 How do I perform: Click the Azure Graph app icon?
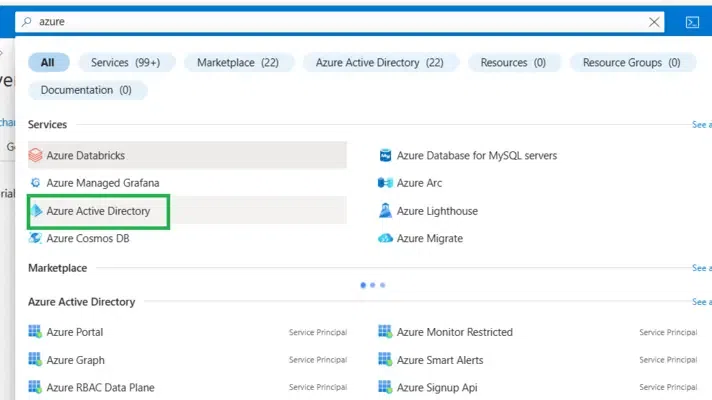[x=35, y=360]
